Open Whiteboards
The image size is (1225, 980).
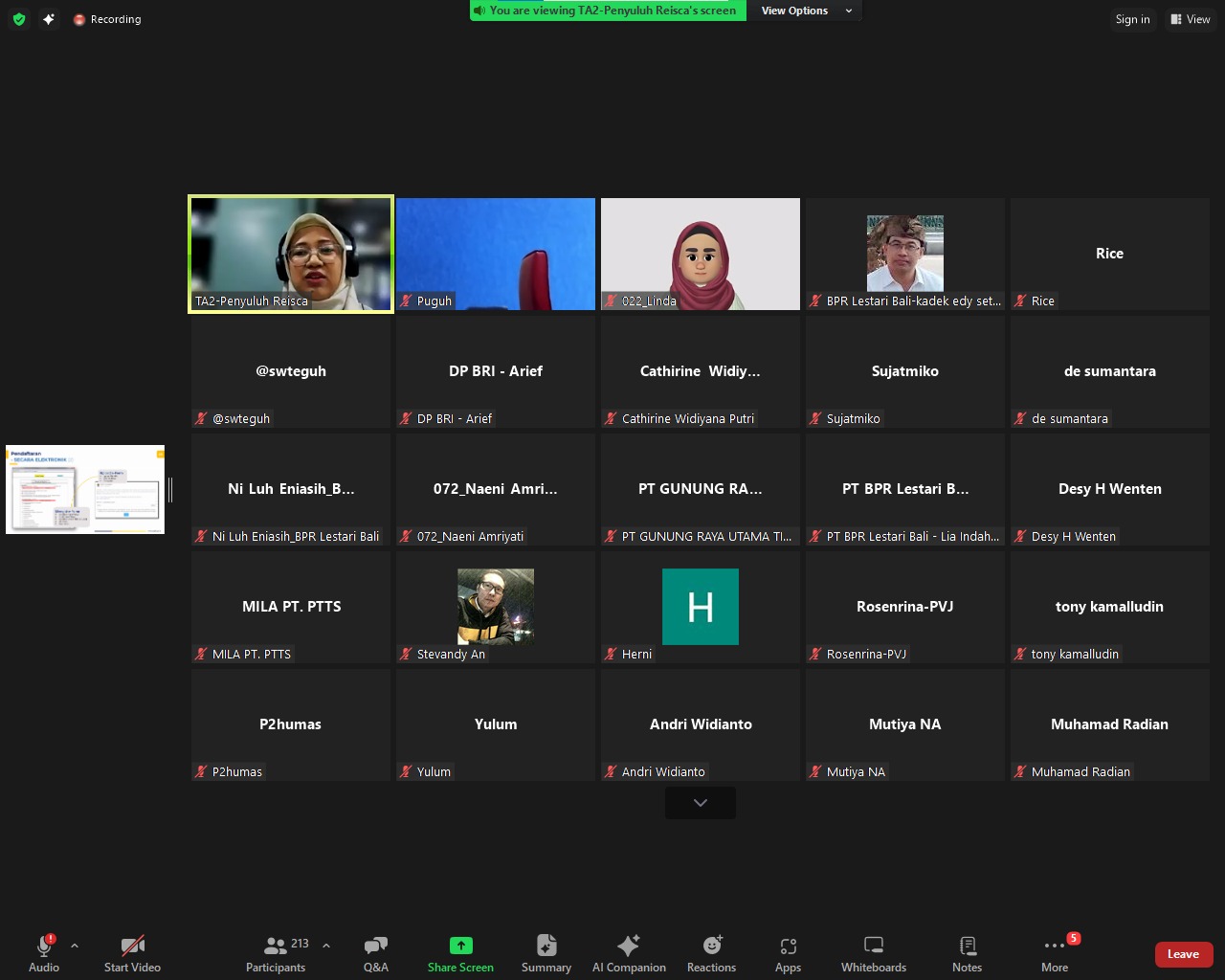point(873,953)
